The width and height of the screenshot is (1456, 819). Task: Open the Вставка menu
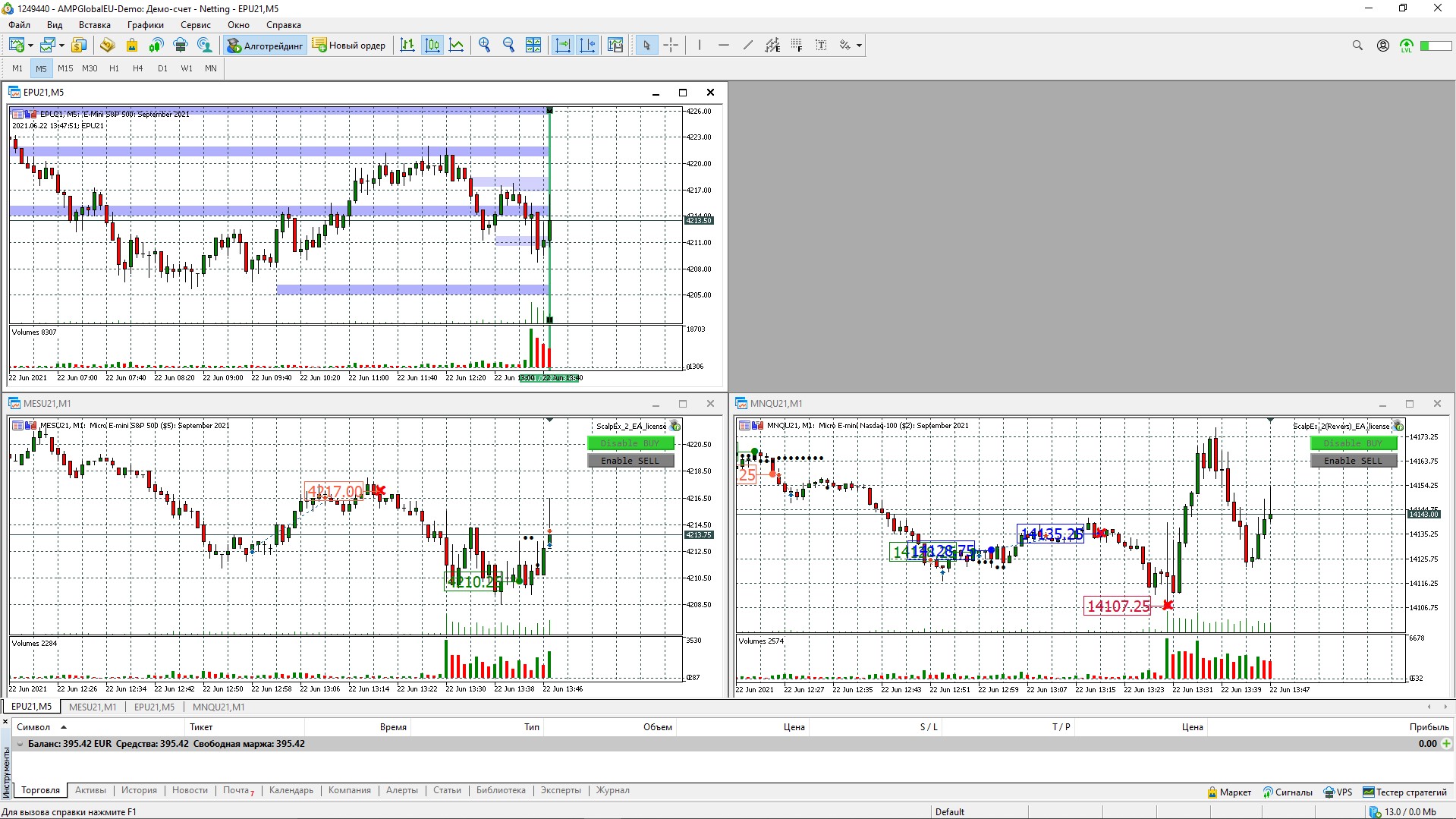(x=95, y=25)
